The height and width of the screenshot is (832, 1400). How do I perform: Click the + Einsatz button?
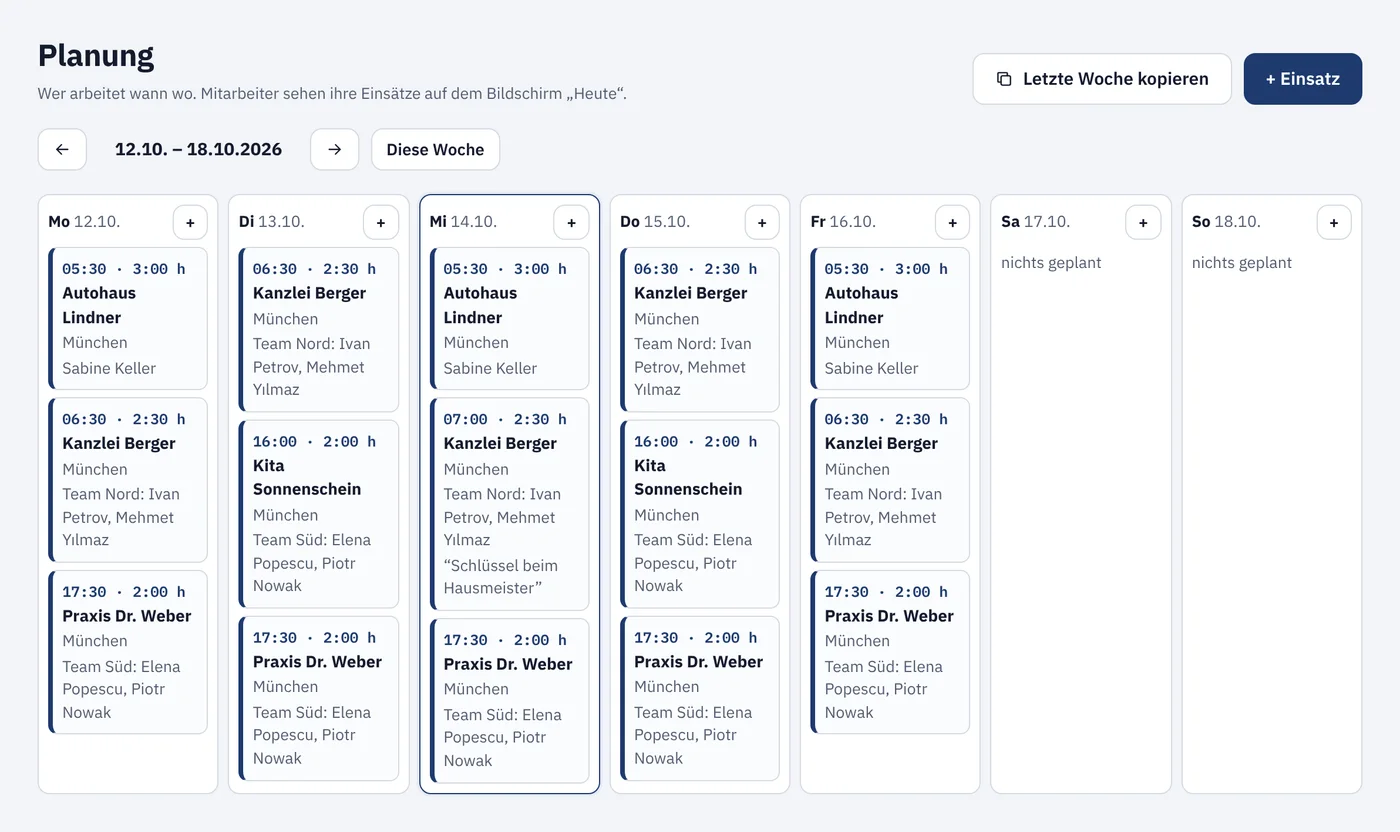1303,79
